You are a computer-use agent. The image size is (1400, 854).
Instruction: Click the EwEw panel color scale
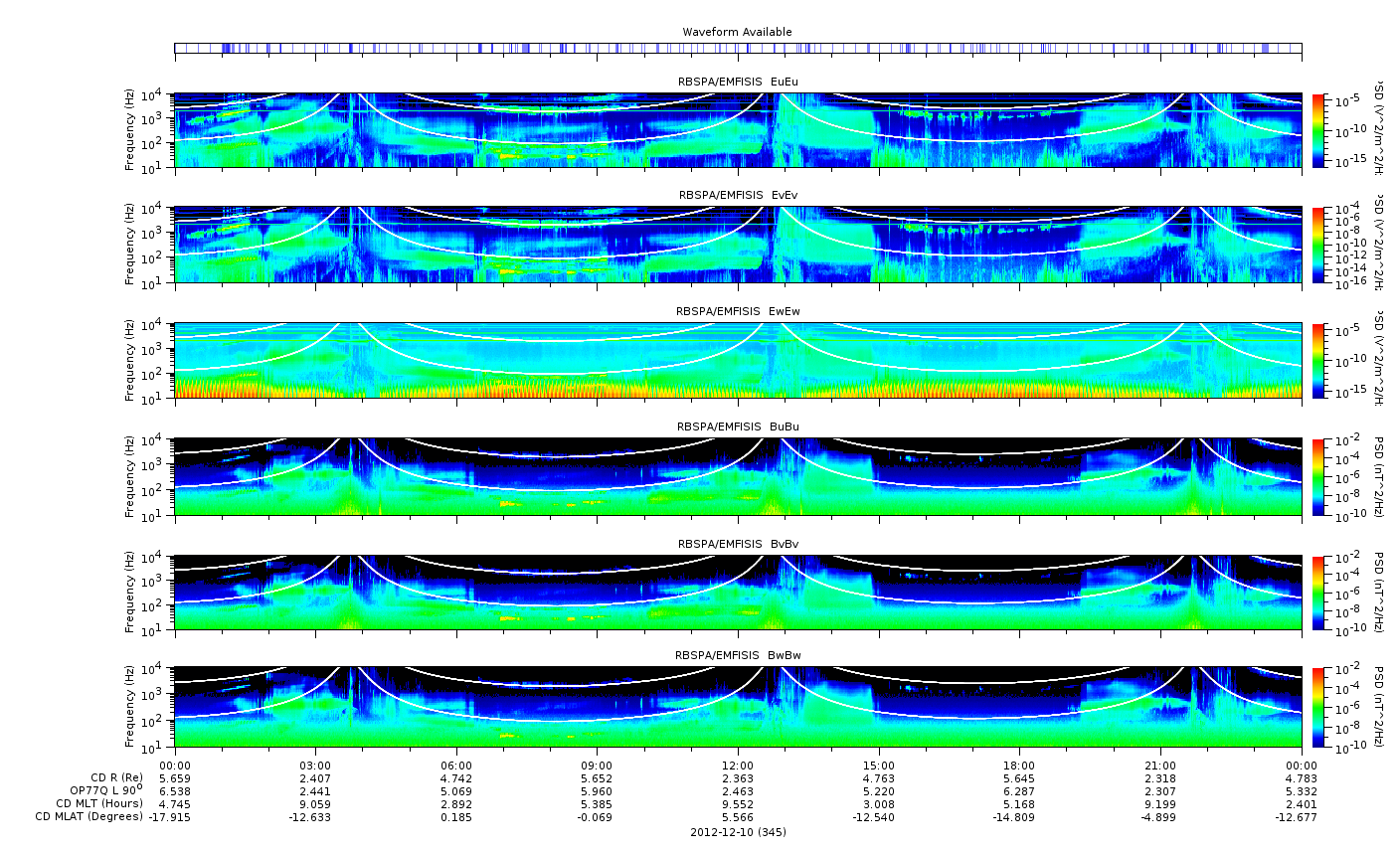click(x=1317, y=360)
